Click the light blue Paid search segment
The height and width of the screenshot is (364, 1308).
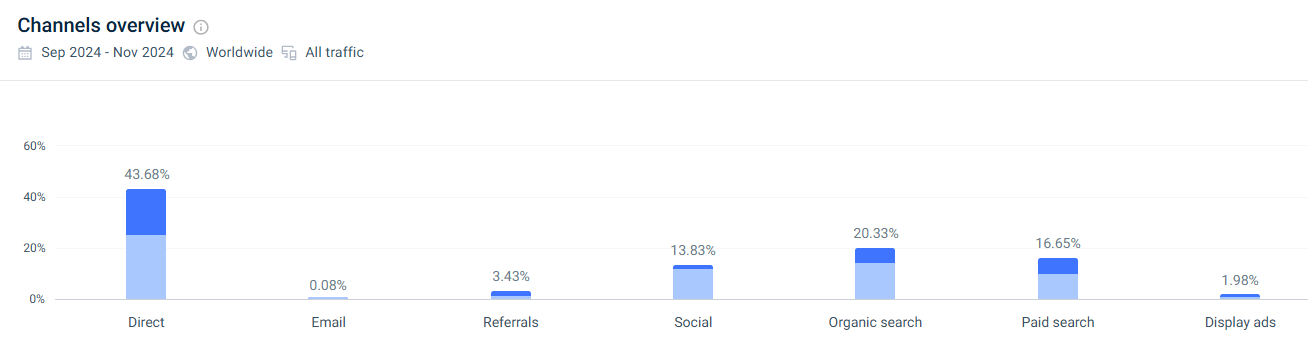1058,286
